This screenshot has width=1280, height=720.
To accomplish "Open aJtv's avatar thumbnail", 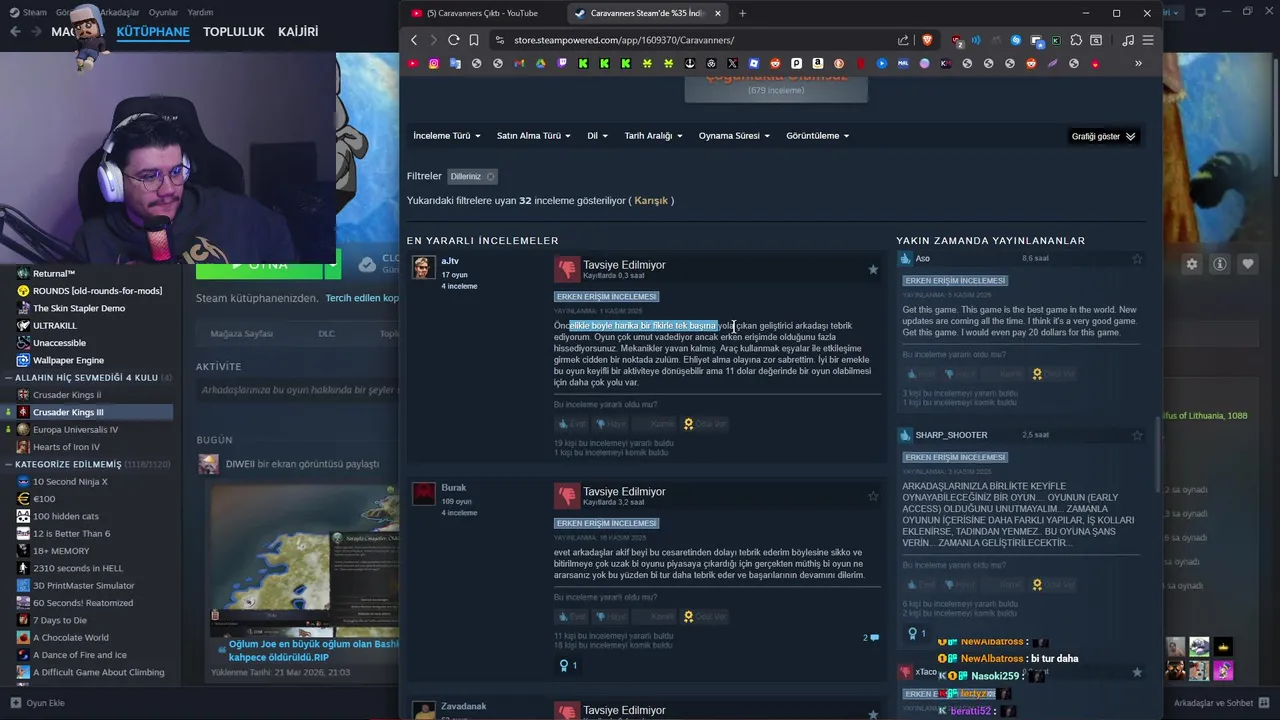I will tap(424, 268).
